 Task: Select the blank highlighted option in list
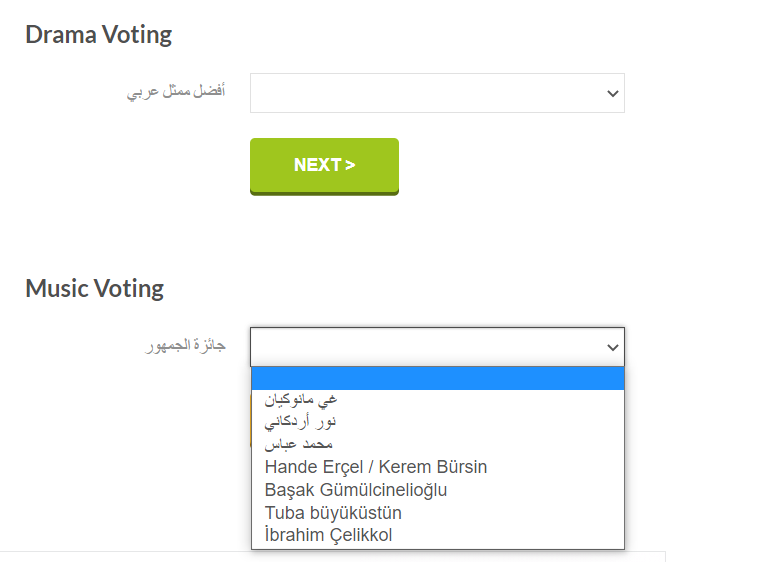(437, 378)
